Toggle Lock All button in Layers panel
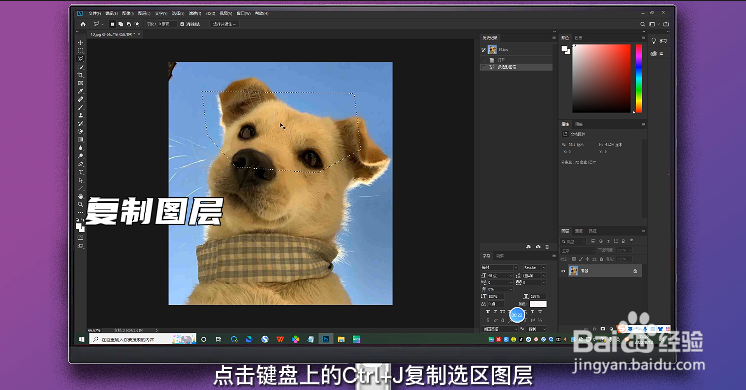 pyautogui.click(x=602, y=259)
